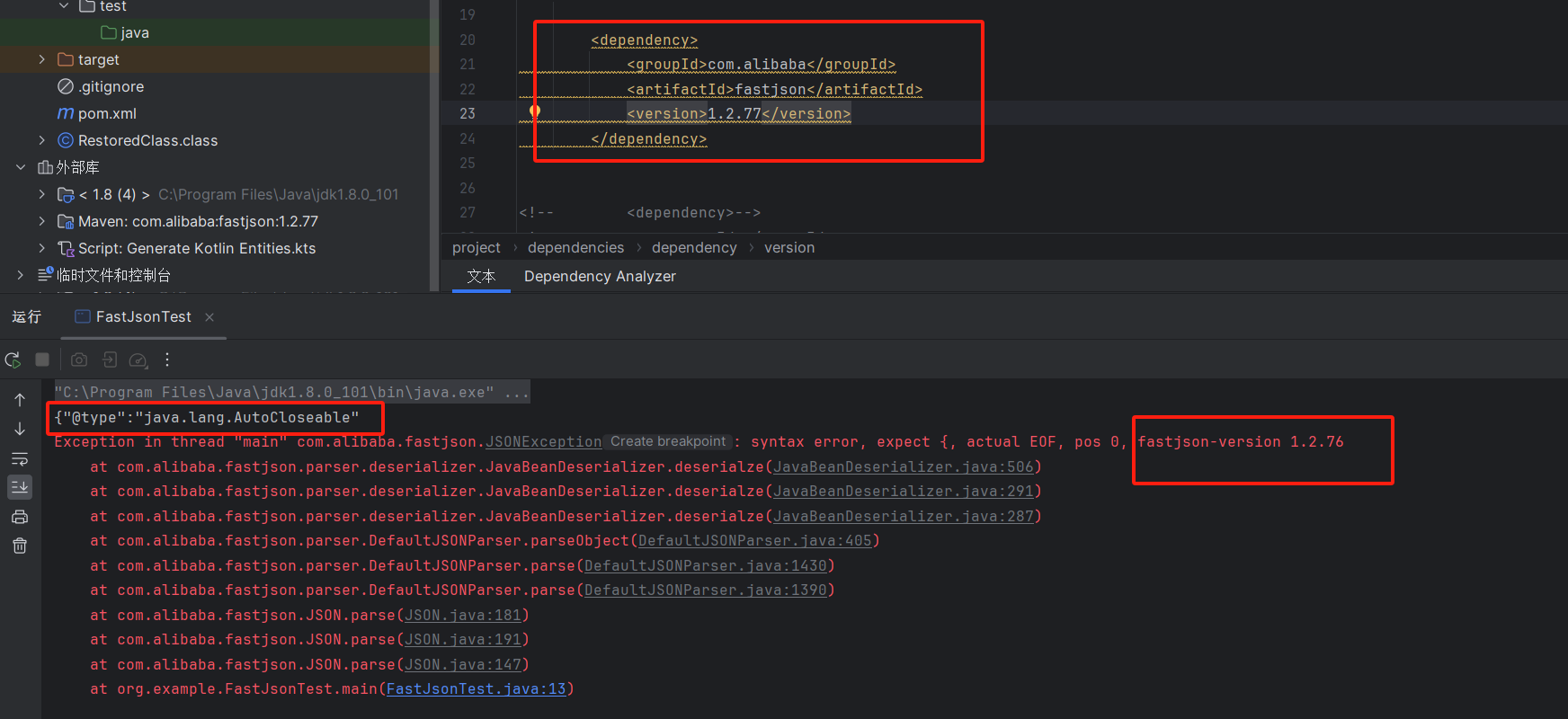This screenshot has width=1568, height=719.
Task: Expand Maven com.alibaba:fastjson:1.2.77 library
Action: pos(41,221)
